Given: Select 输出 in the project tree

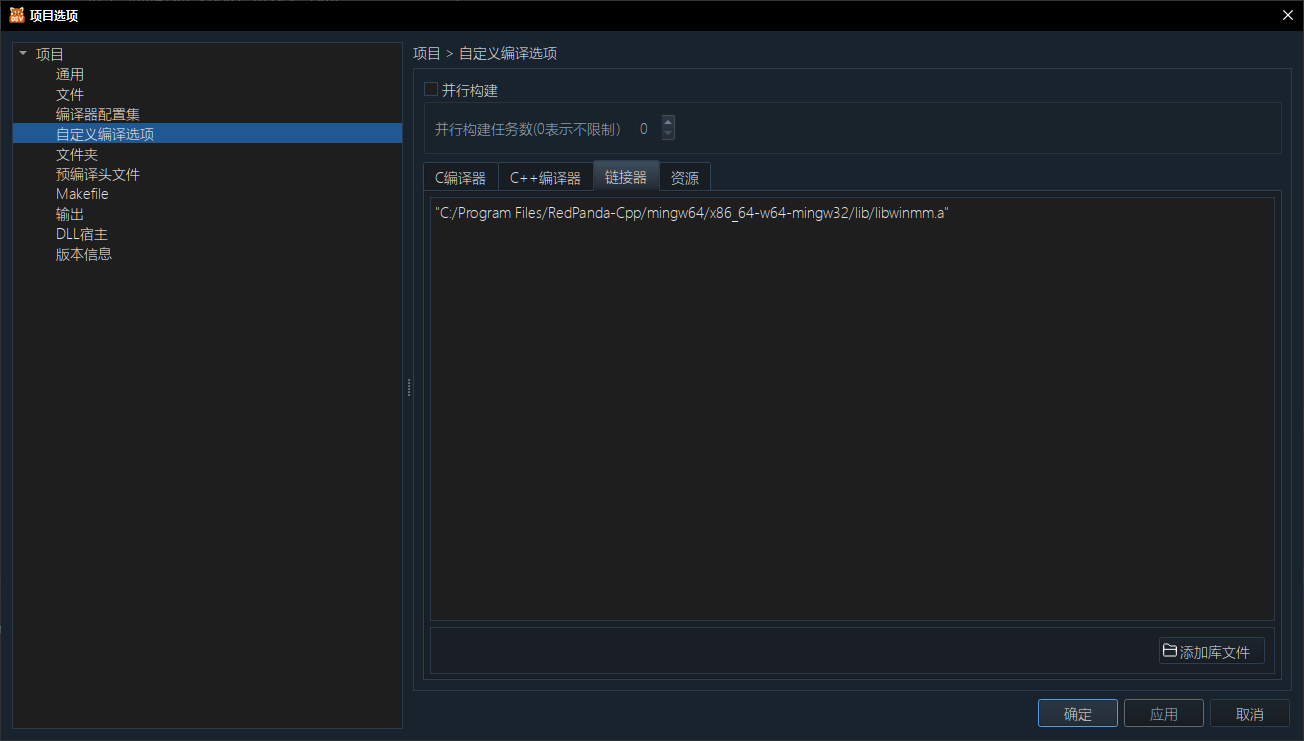Looking at the screenshot, I should point(70,214).
